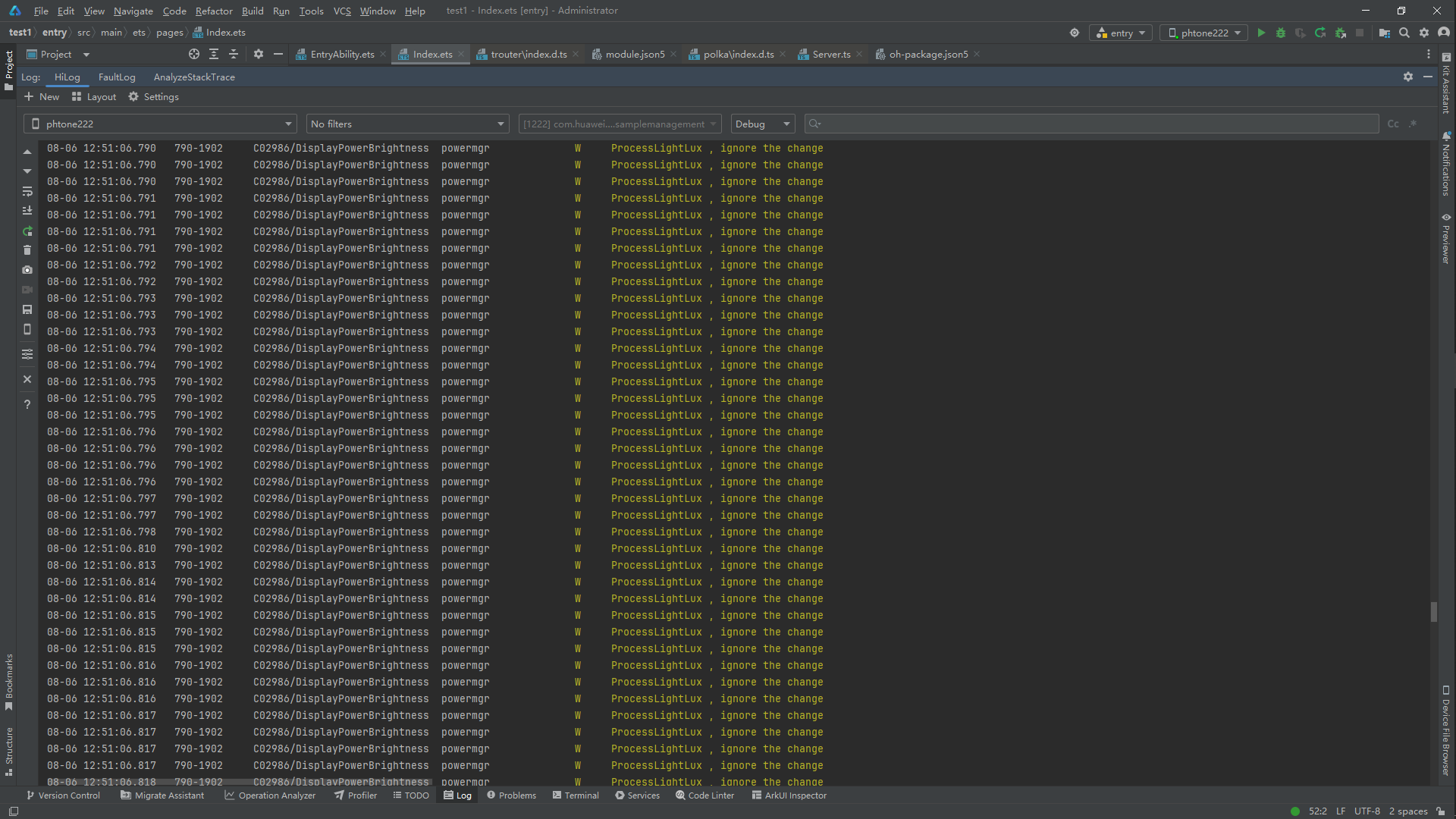1456x819 pixels.
Task: Click the log vertical scrollbar thumb
Action: 1433,612
